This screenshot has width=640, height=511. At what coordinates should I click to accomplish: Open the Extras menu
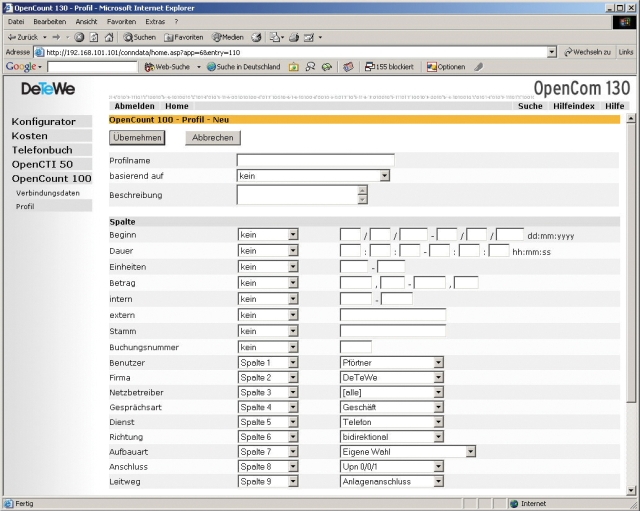(x=155, y=22)
